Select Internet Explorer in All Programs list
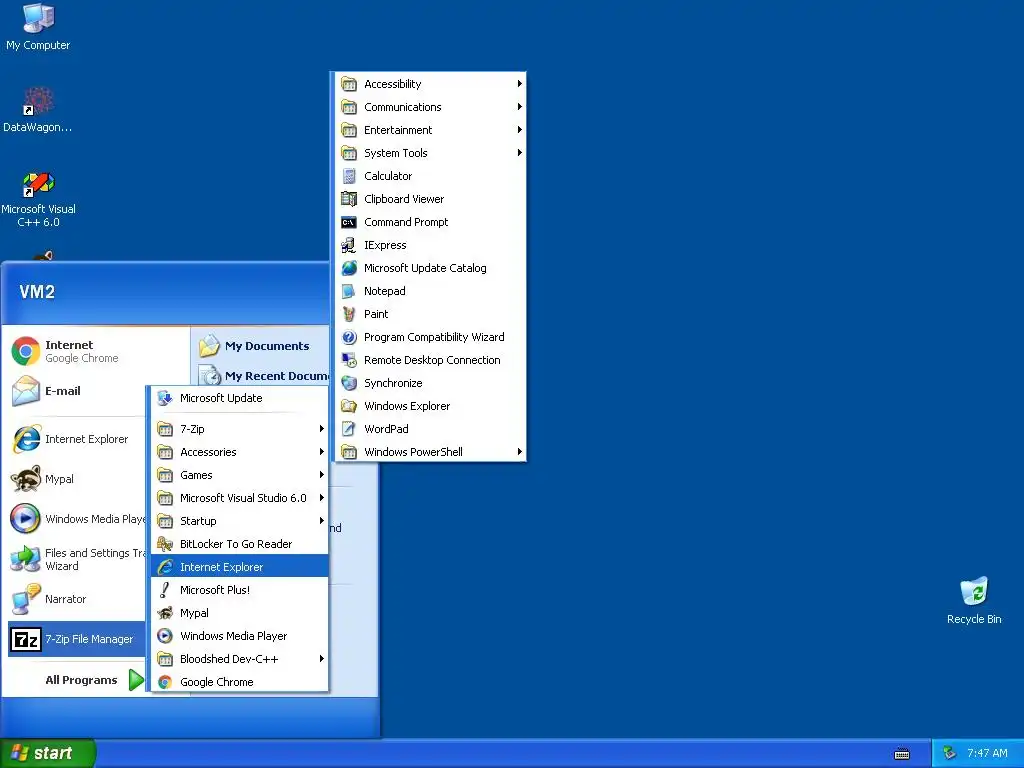 coord(240,567)
